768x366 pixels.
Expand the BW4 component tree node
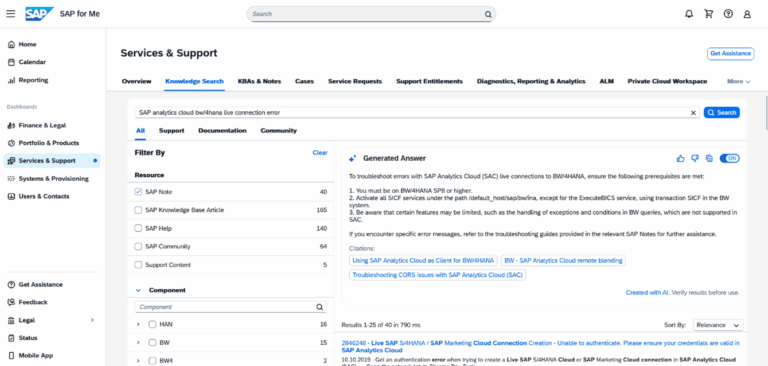[138, 361]
